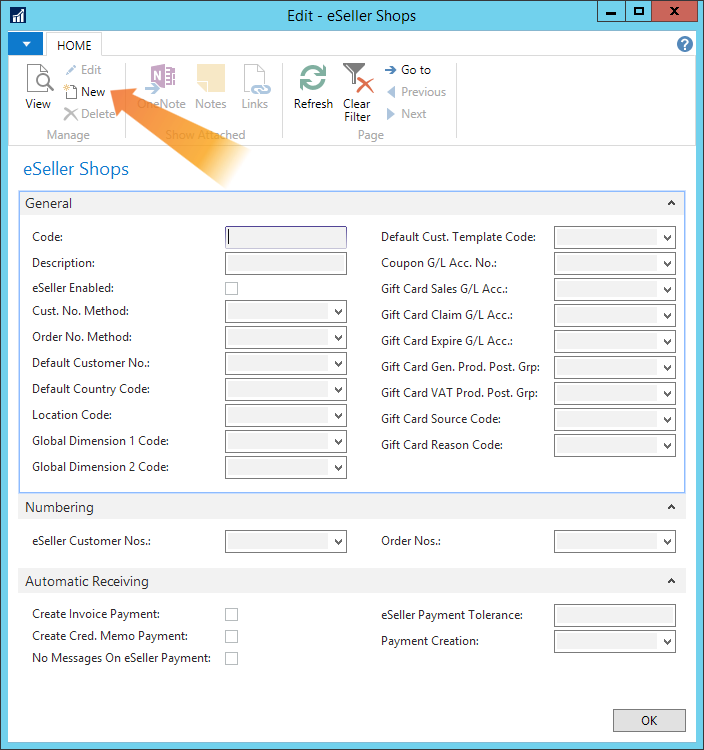Open Gift Card Expire G/L Acc. dropdown
Image resolution: width=704 pixels, height=750 pixels.
tap(668, 342)
